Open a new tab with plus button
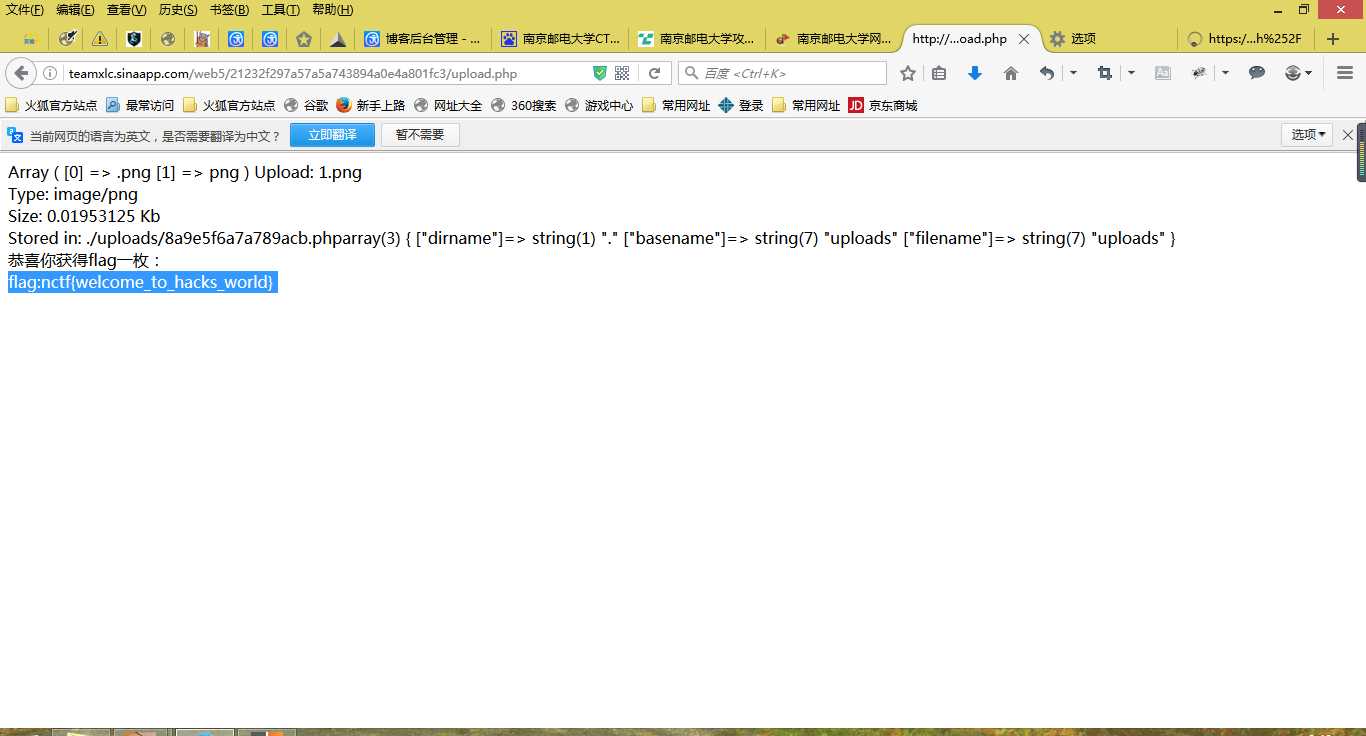Image resolution: width=1366 pixels, height=736 pixels. [1333, 39]
